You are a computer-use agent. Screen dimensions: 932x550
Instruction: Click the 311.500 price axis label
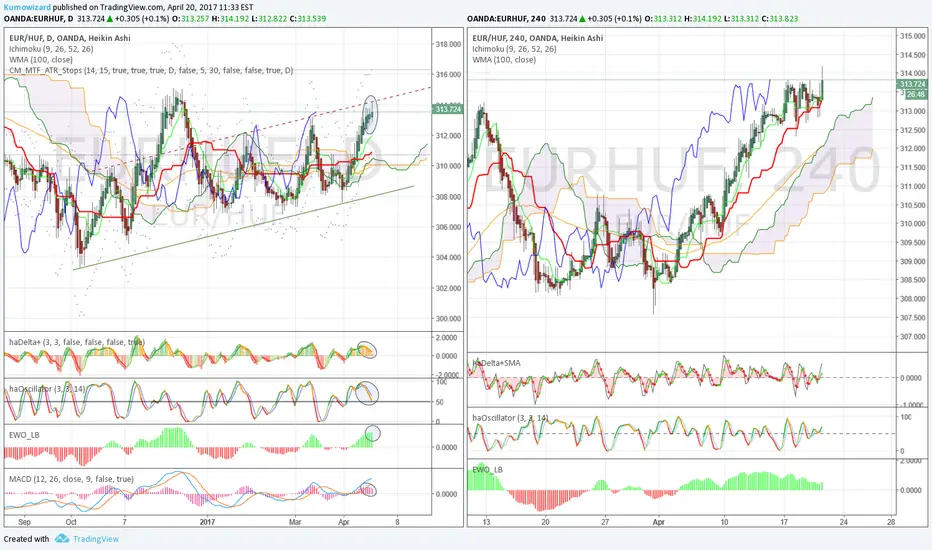pyautogui.click(x=912, y=168)
